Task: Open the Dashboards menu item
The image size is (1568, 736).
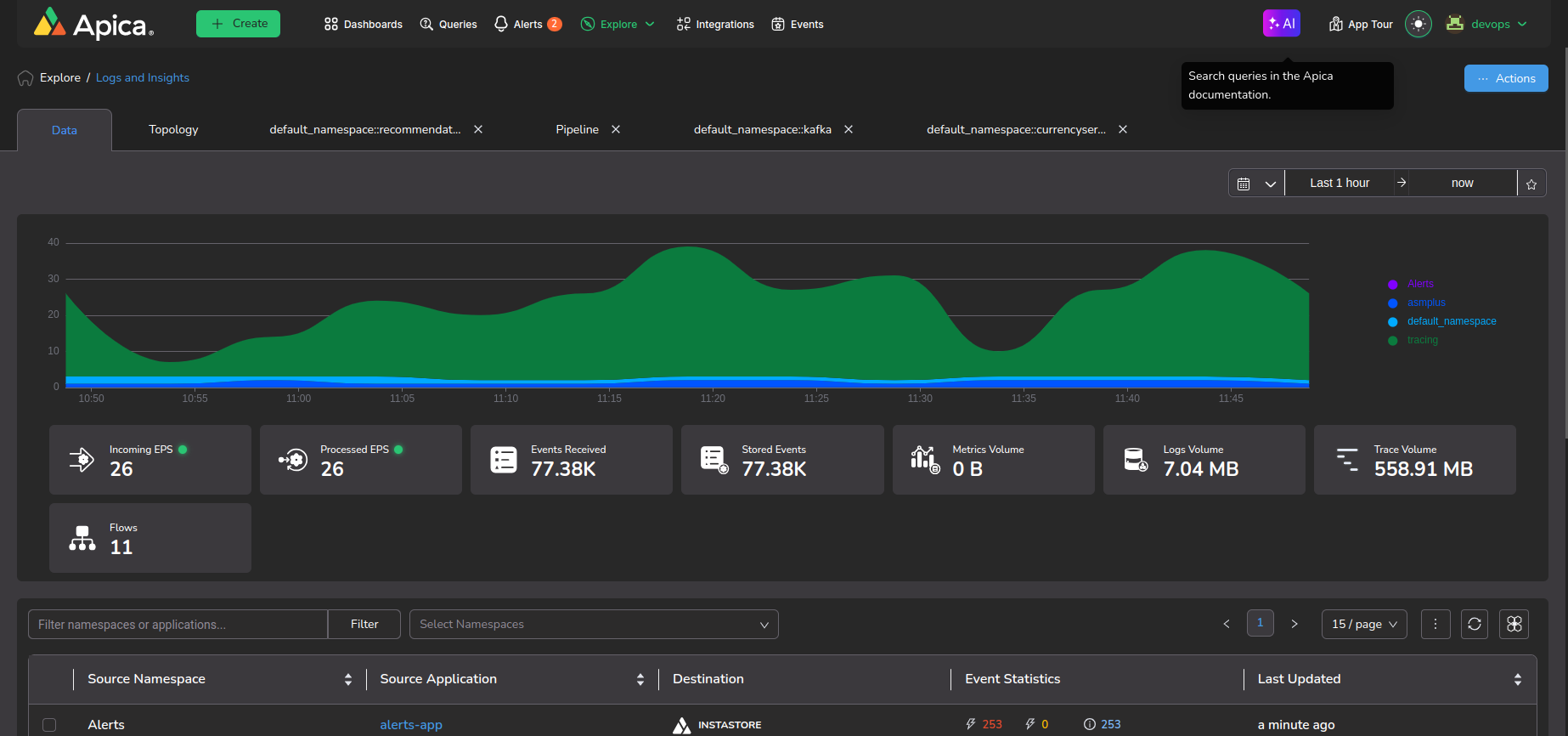Action: pos(364,24)
